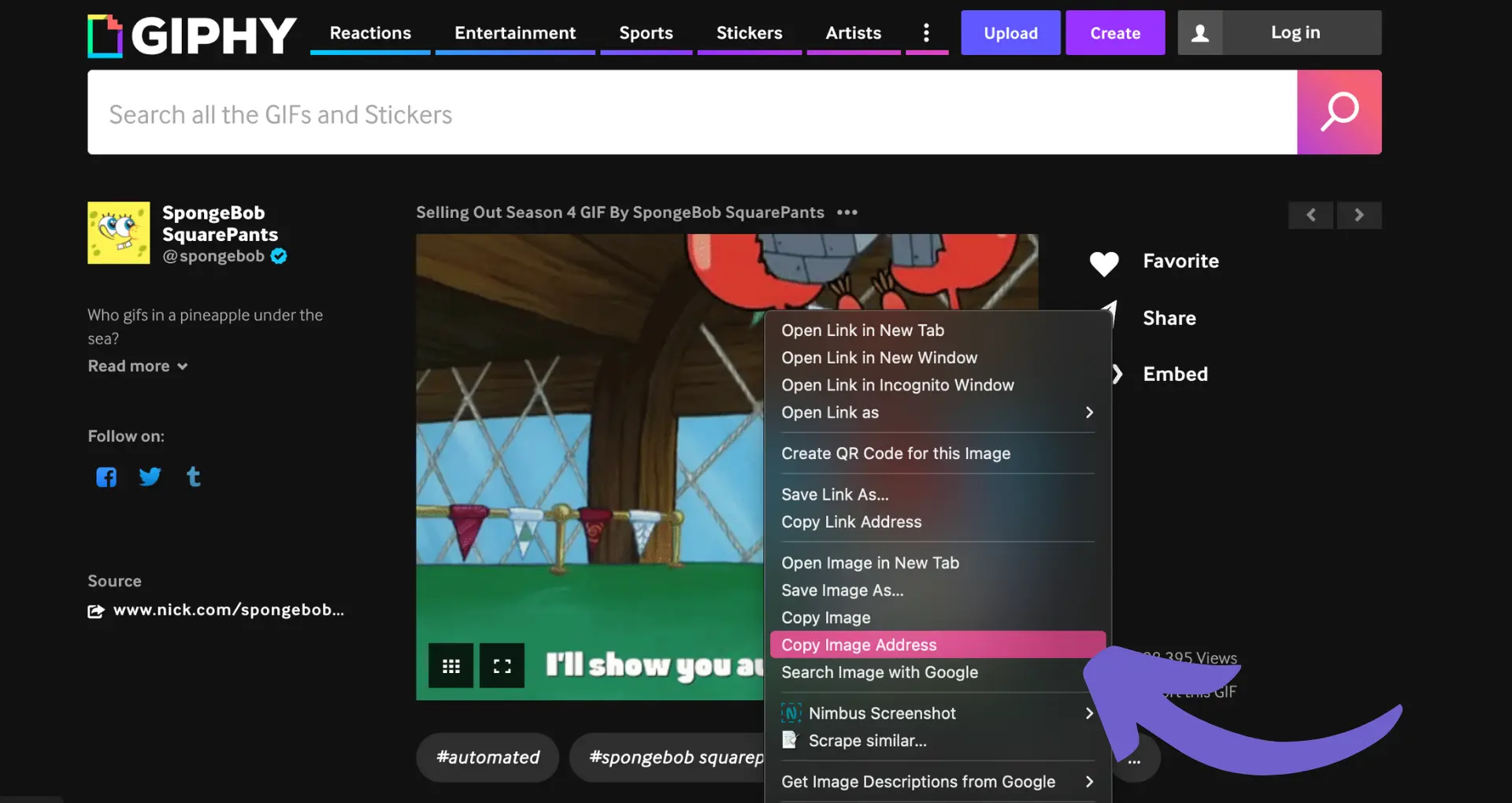
Task: Select Save Image As...
Action: click(x=938, y=590)
